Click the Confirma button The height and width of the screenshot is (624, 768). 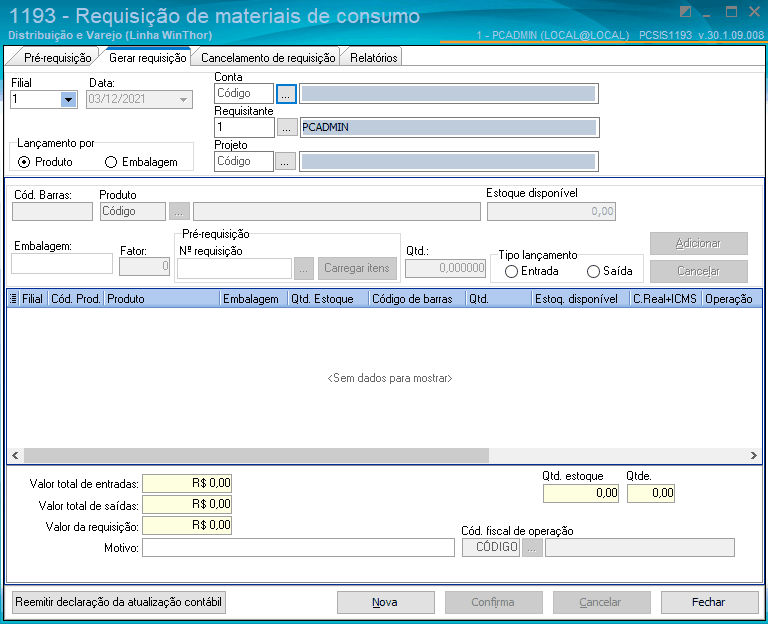[493, 602]
